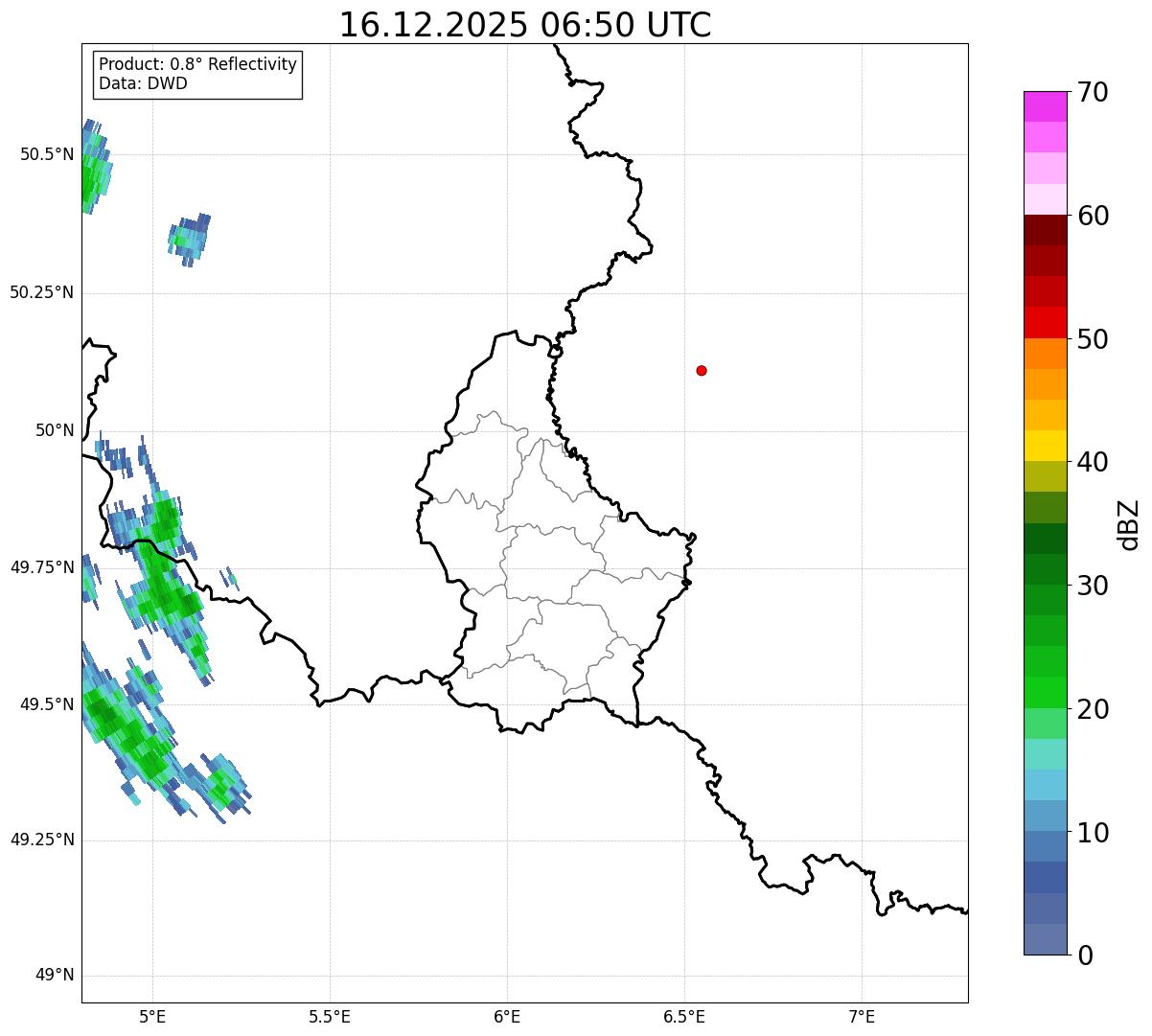Click the 6.5°E longitude label
The image size is (1152, 1036).
point(684,1016)
